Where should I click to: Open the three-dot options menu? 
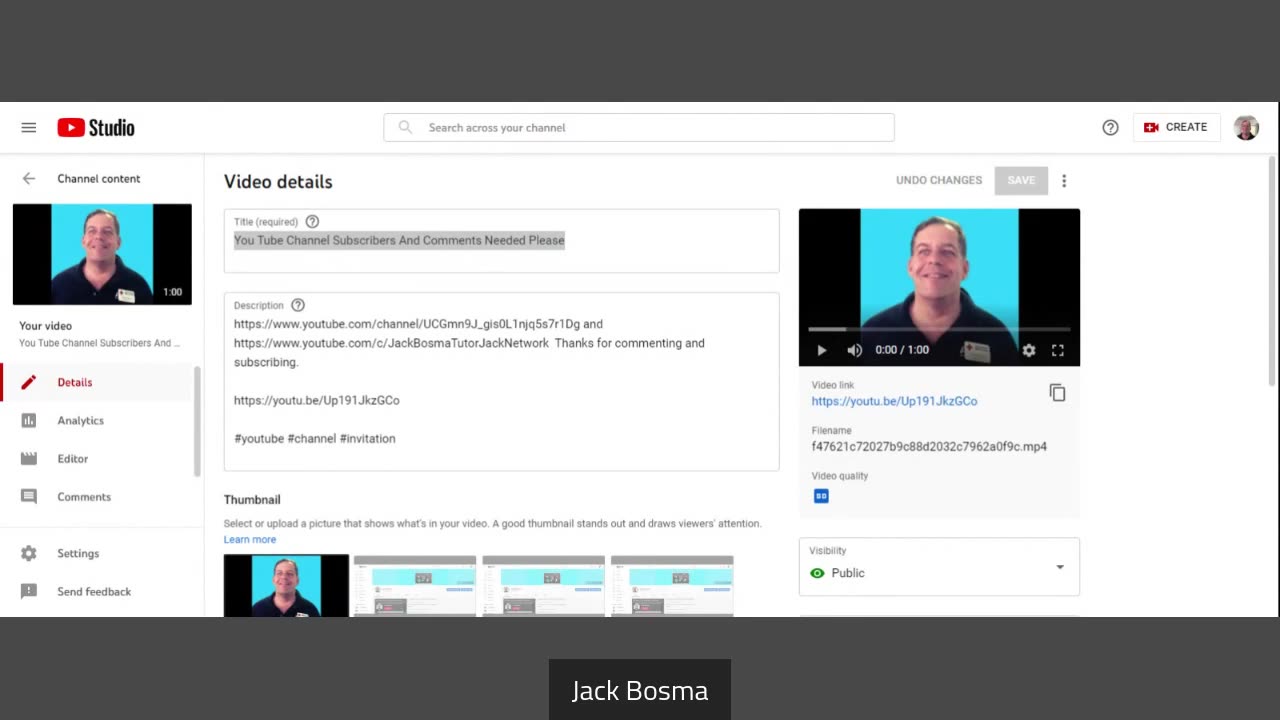pyautogui.click(x=1064, y=181)
